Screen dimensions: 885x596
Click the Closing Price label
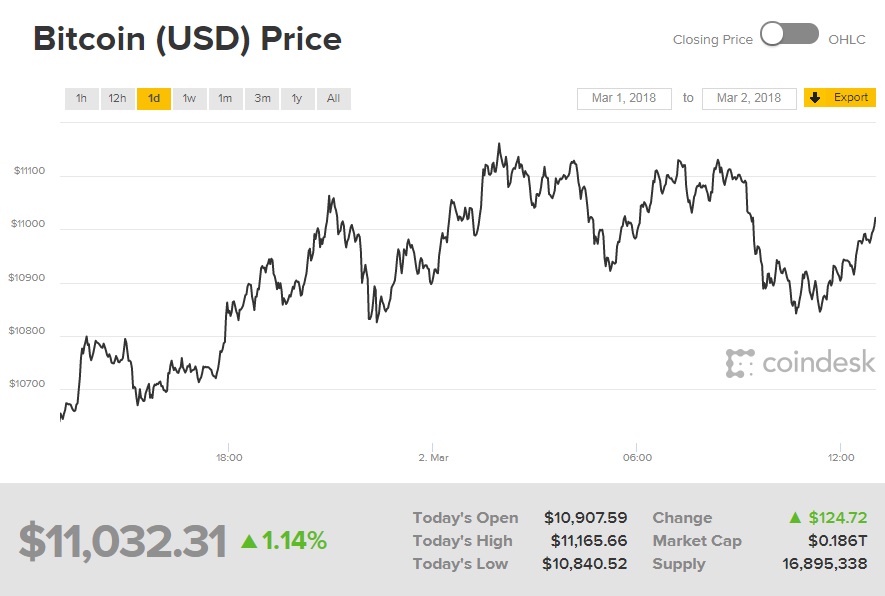click(x=712, y=40)
